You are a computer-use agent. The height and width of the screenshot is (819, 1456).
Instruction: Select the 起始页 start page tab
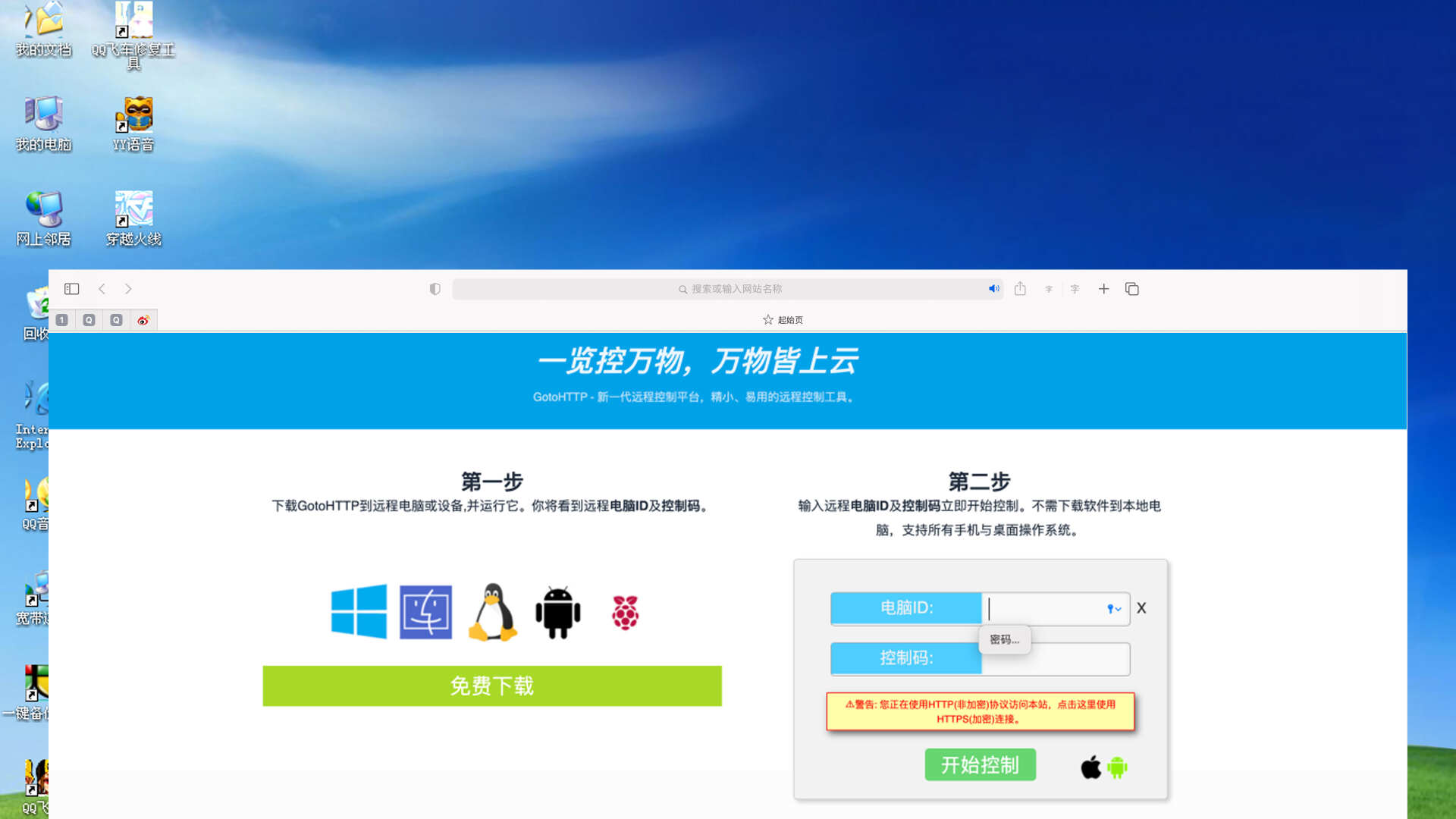[x=783, y=320]
